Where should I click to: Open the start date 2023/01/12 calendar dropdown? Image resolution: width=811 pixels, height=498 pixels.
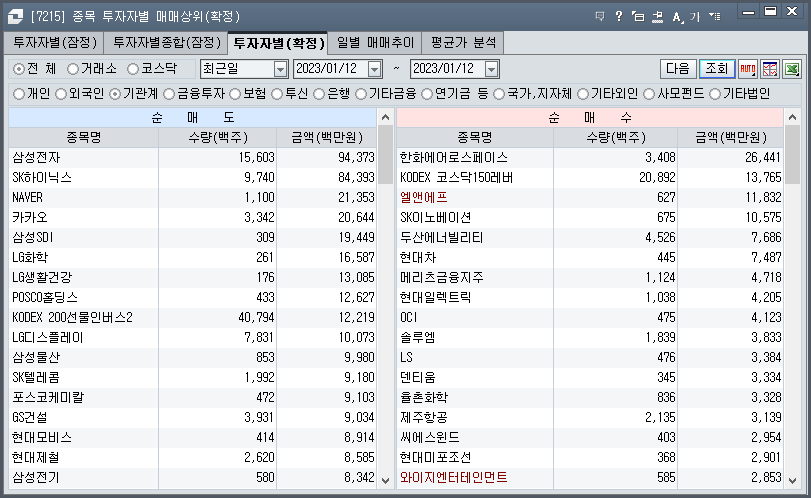[374, 69]
